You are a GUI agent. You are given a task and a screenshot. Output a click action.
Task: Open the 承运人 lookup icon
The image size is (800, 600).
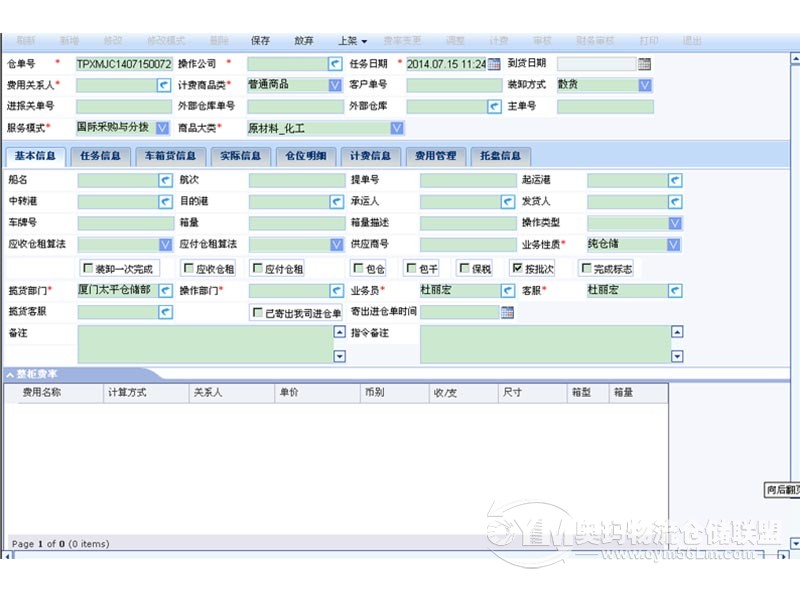click(508, 202)
